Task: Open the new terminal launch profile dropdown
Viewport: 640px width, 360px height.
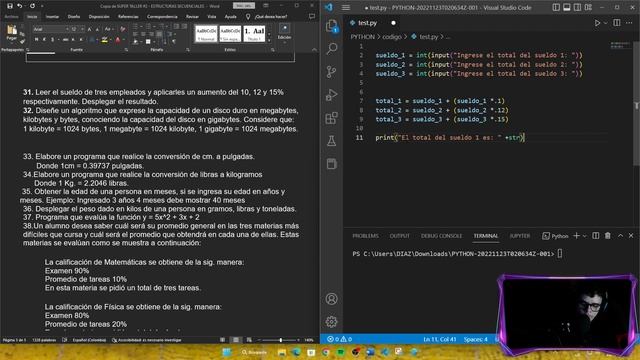Action: pyautogui.click(x=584, y=236)
